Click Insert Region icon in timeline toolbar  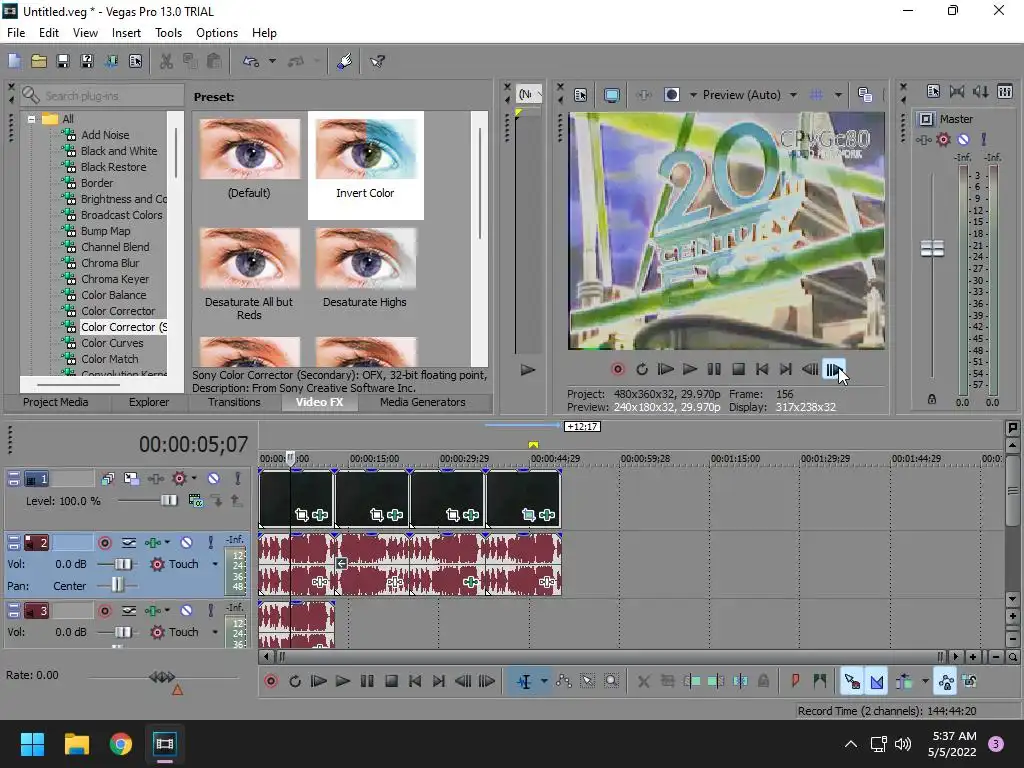(820, 681)
